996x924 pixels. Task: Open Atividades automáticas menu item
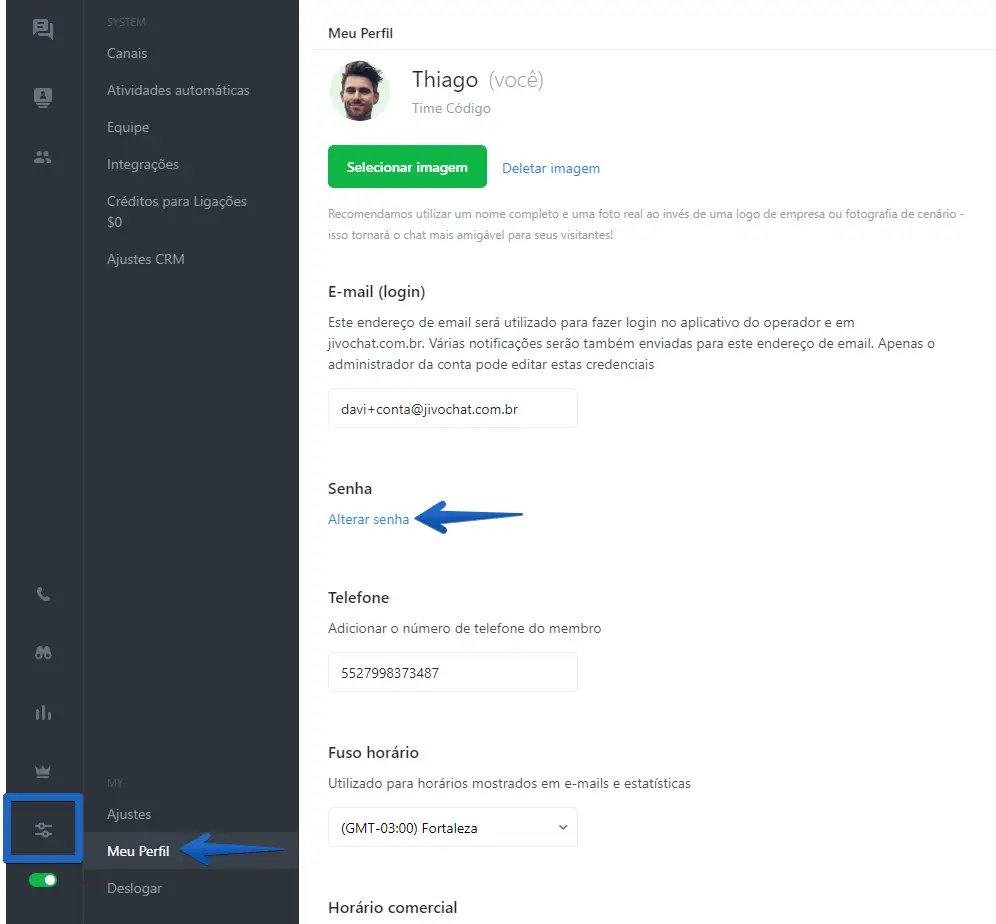tap(178, 90)
